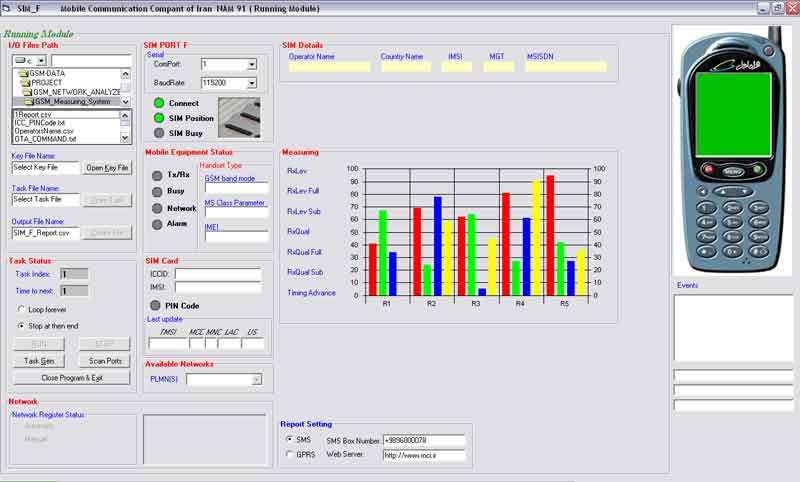Select the GSM_Measuring_System folder
The height and width of the screenshot is (482, 800).
pos(67,102)
